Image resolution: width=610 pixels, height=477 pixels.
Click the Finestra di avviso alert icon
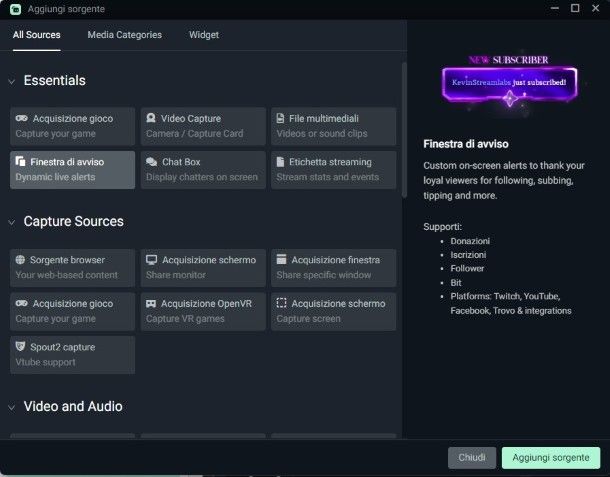[x=20, y=161]
